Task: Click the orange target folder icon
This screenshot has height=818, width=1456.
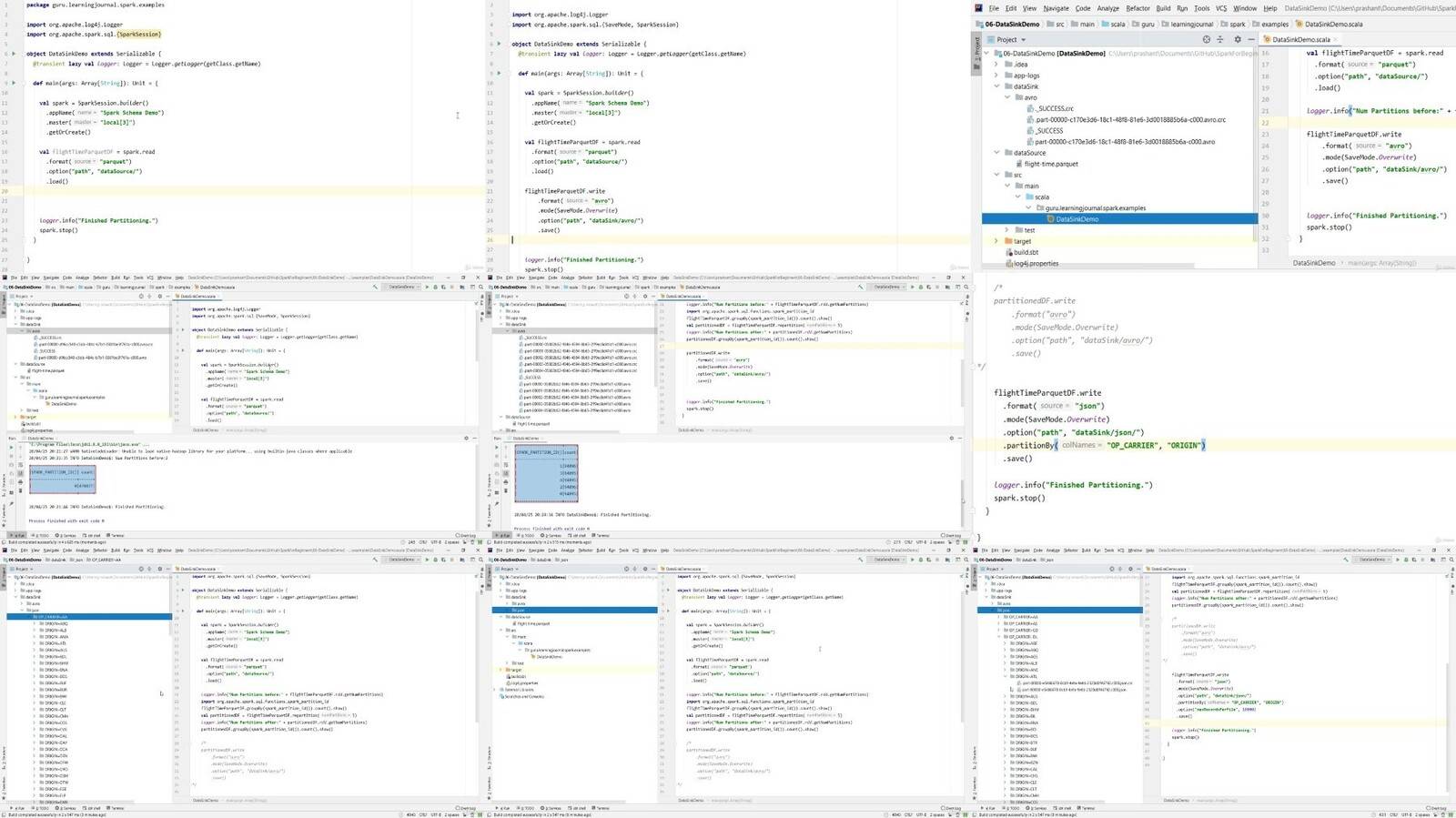Action: [1008, 241]
